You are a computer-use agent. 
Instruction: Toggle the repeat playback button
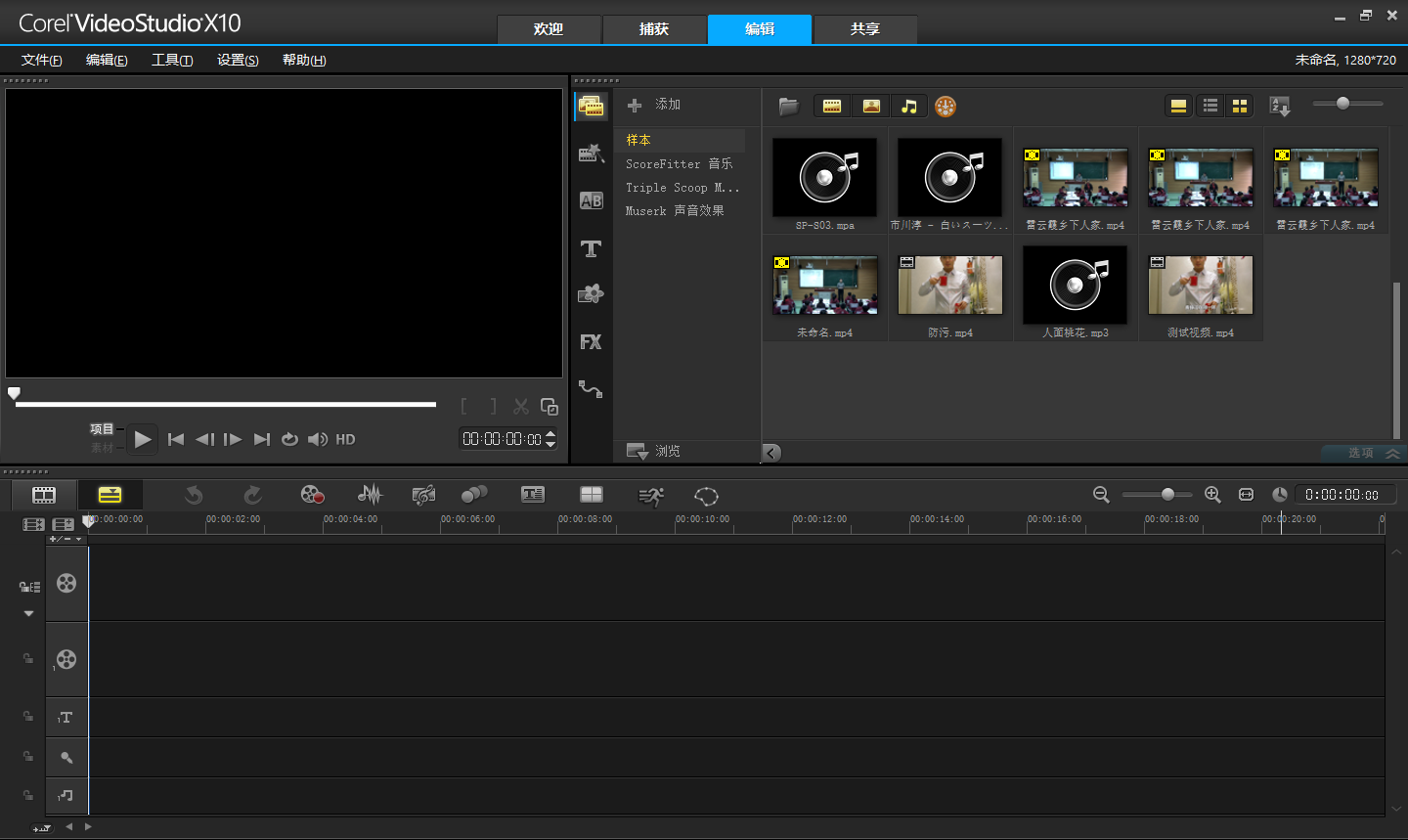pyautogui.click(x=289, y=439)
